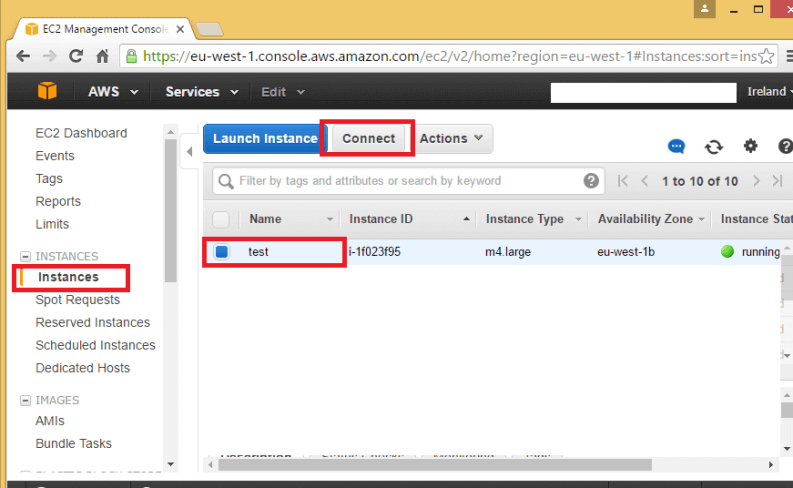Sort by Instance ID column

381,219
